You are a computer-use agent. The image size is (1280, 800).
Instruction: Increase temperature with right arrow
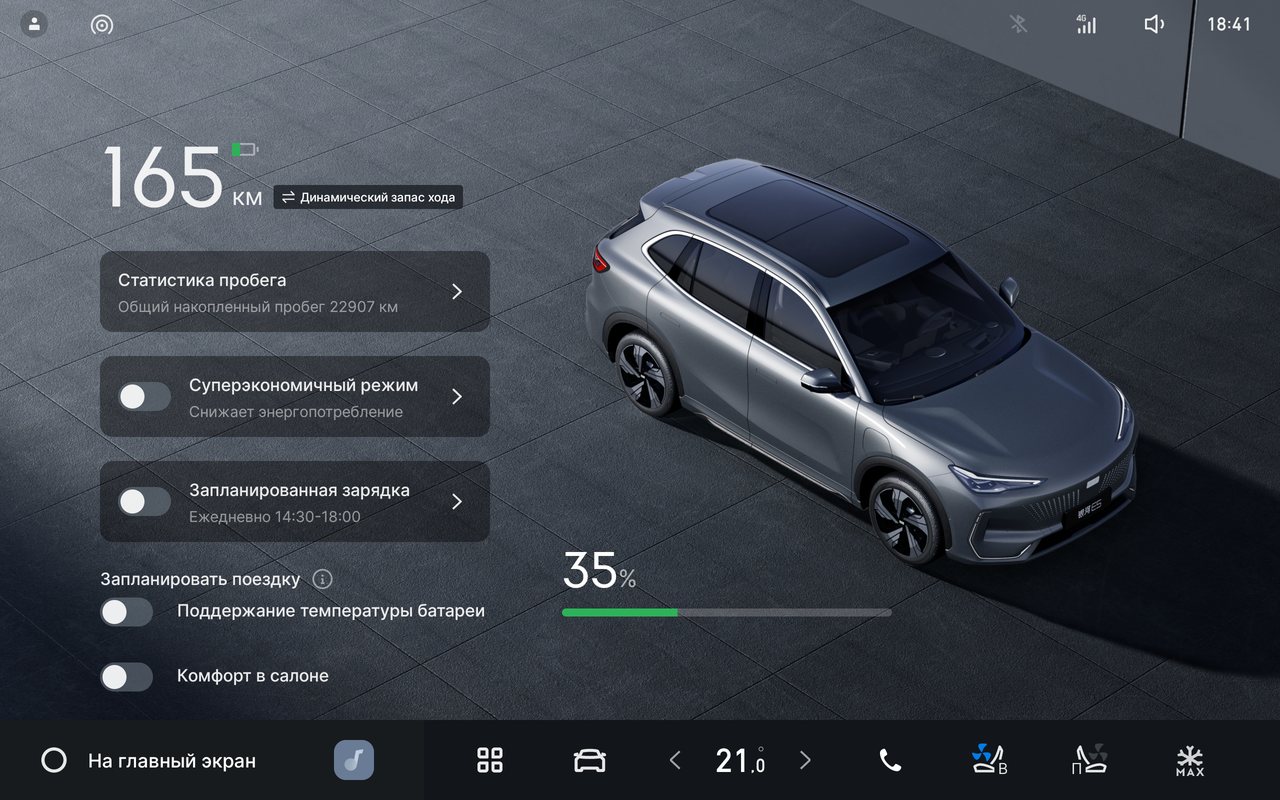(805, 760)
